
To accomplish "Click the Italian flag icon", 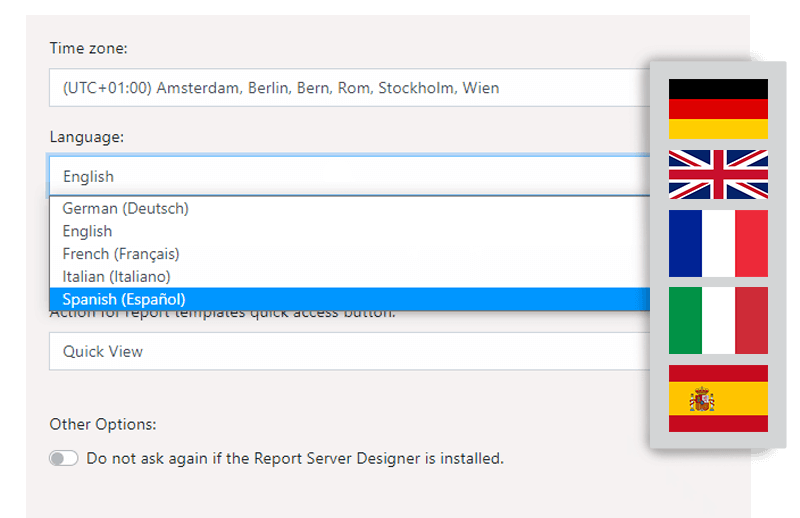I will click(x=718, y=320).
